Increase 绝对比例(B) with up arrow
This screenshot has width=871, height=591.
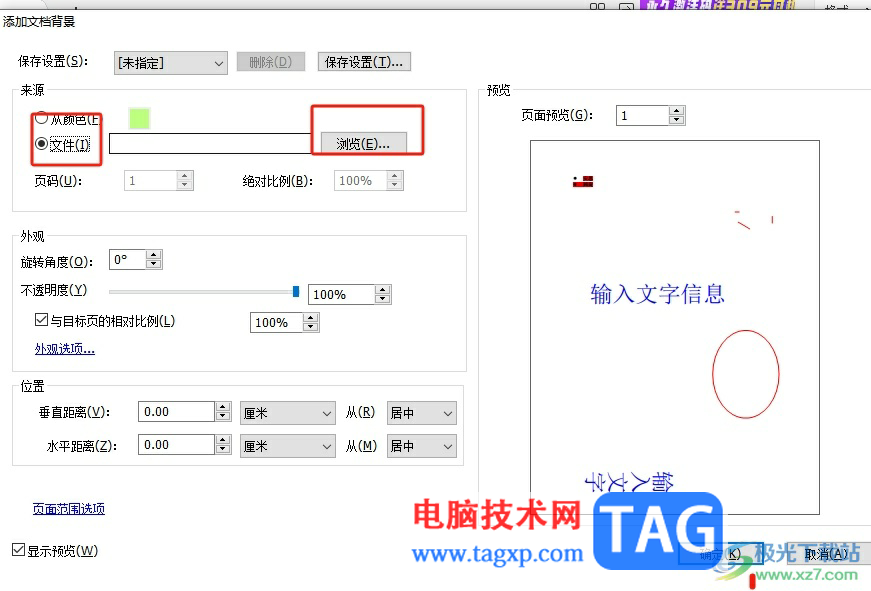pyautogui.click(x=395, y=176)
